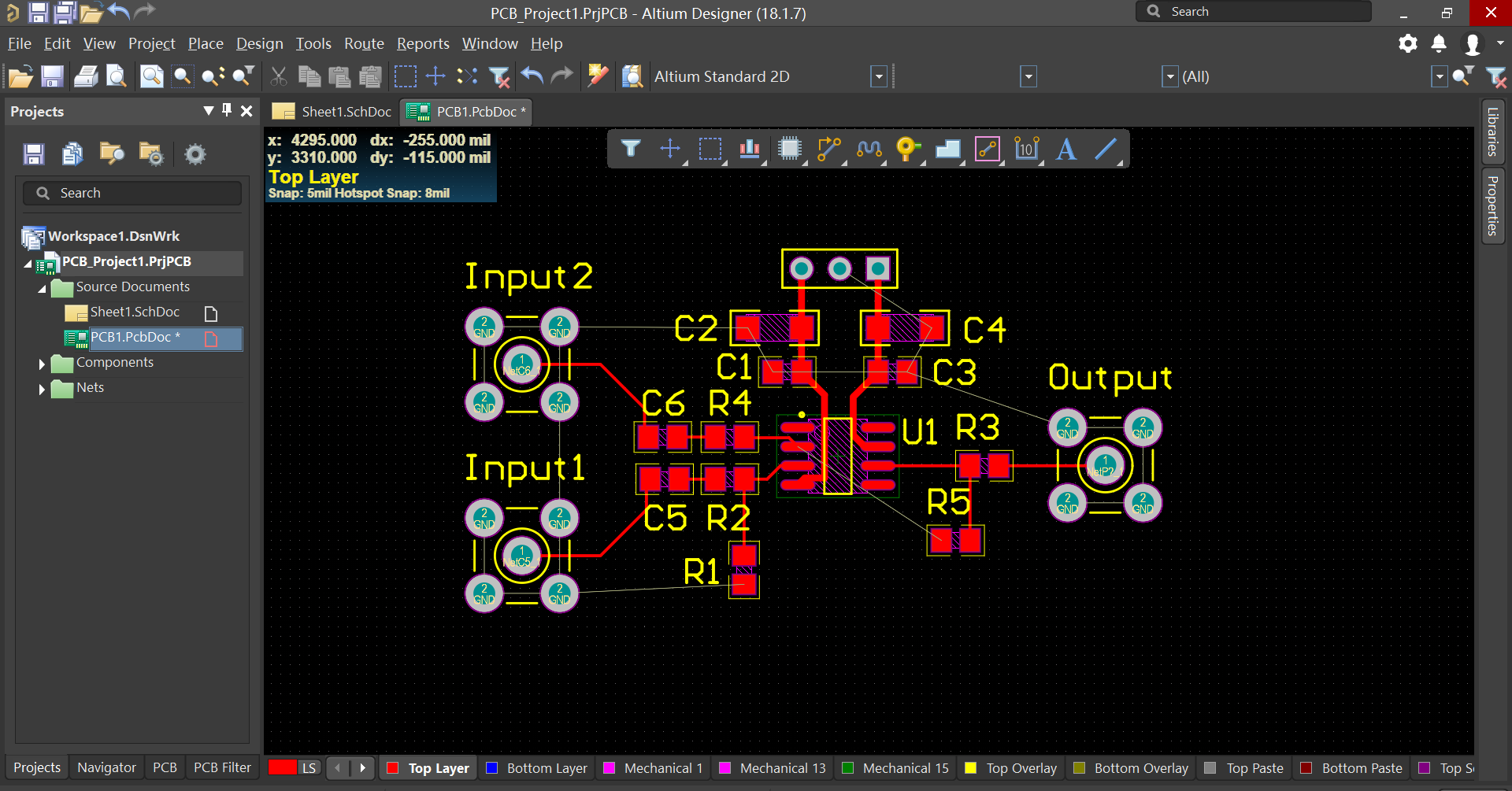The image size is (1512, 791).
Task: Select the Place Polygon Plane tool
Action: pyautogui.click(x=947, y=149)
